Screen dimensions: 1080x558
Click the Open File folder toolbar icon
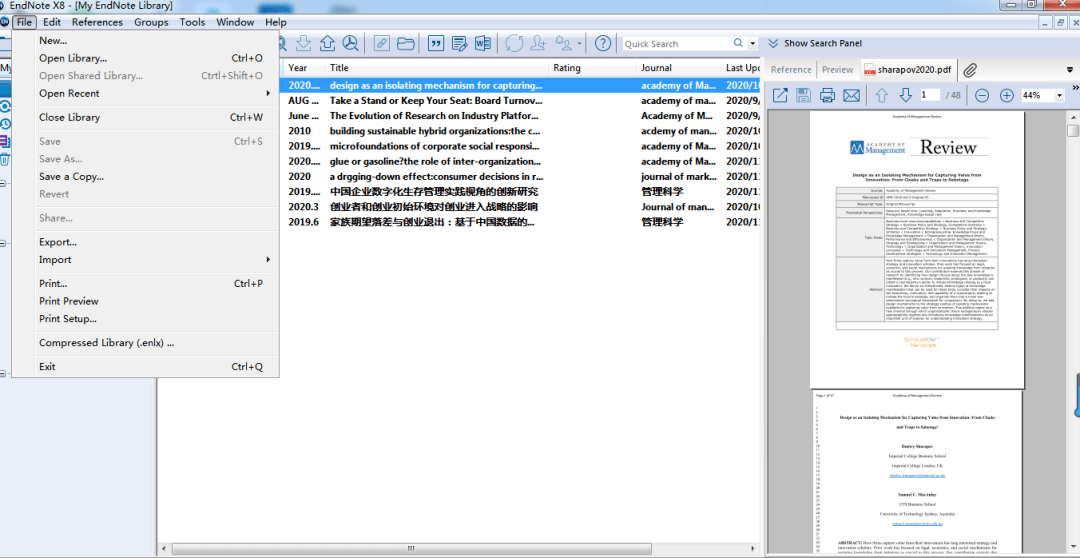coord(406,43)
